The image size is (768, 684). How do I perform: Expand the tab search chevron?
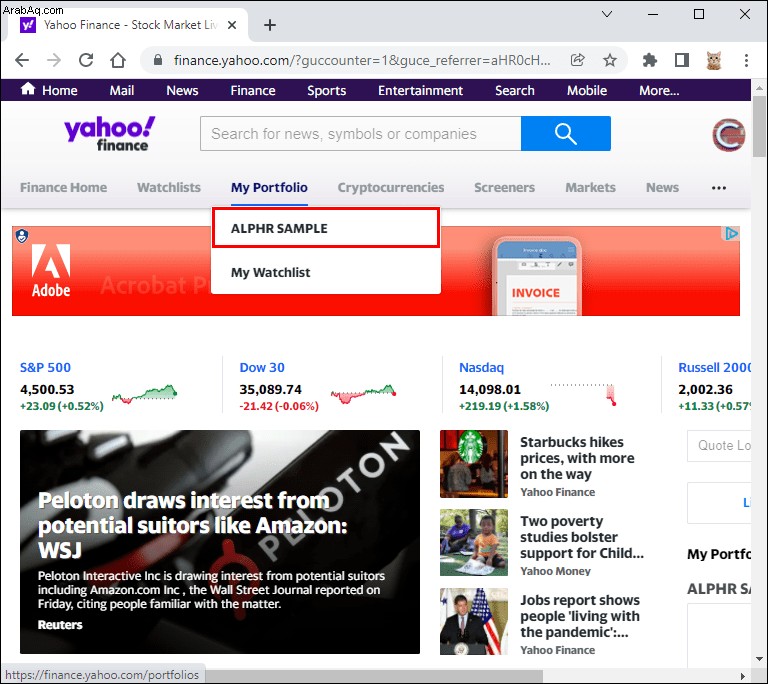pyautogui.click(x=607, y=14)
